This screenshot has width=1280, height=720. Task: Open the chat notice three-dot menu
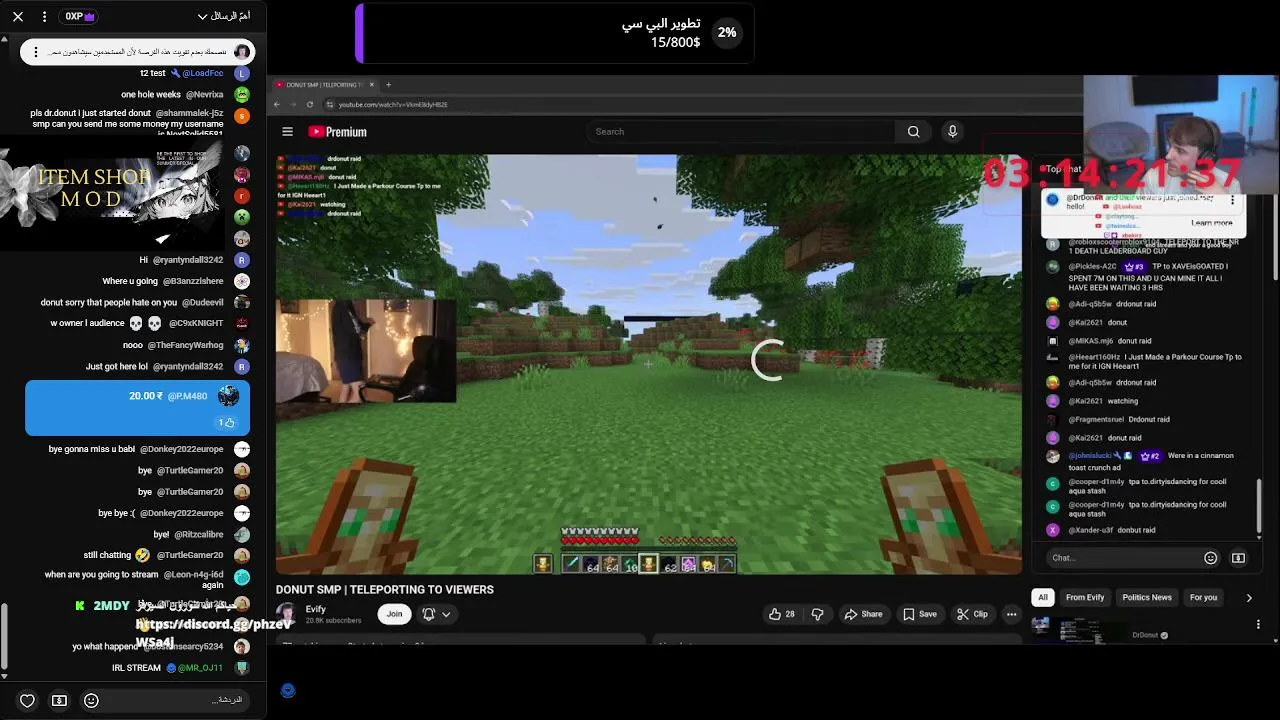[x=1232, y=200]
